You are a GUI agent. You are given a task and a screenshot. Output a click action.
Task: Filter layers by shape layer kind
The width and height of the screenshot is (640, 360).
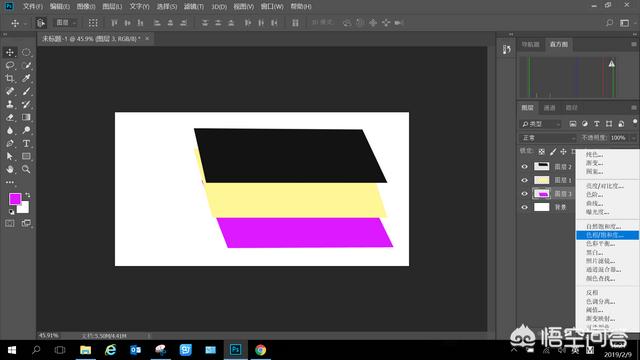point(609,124)
